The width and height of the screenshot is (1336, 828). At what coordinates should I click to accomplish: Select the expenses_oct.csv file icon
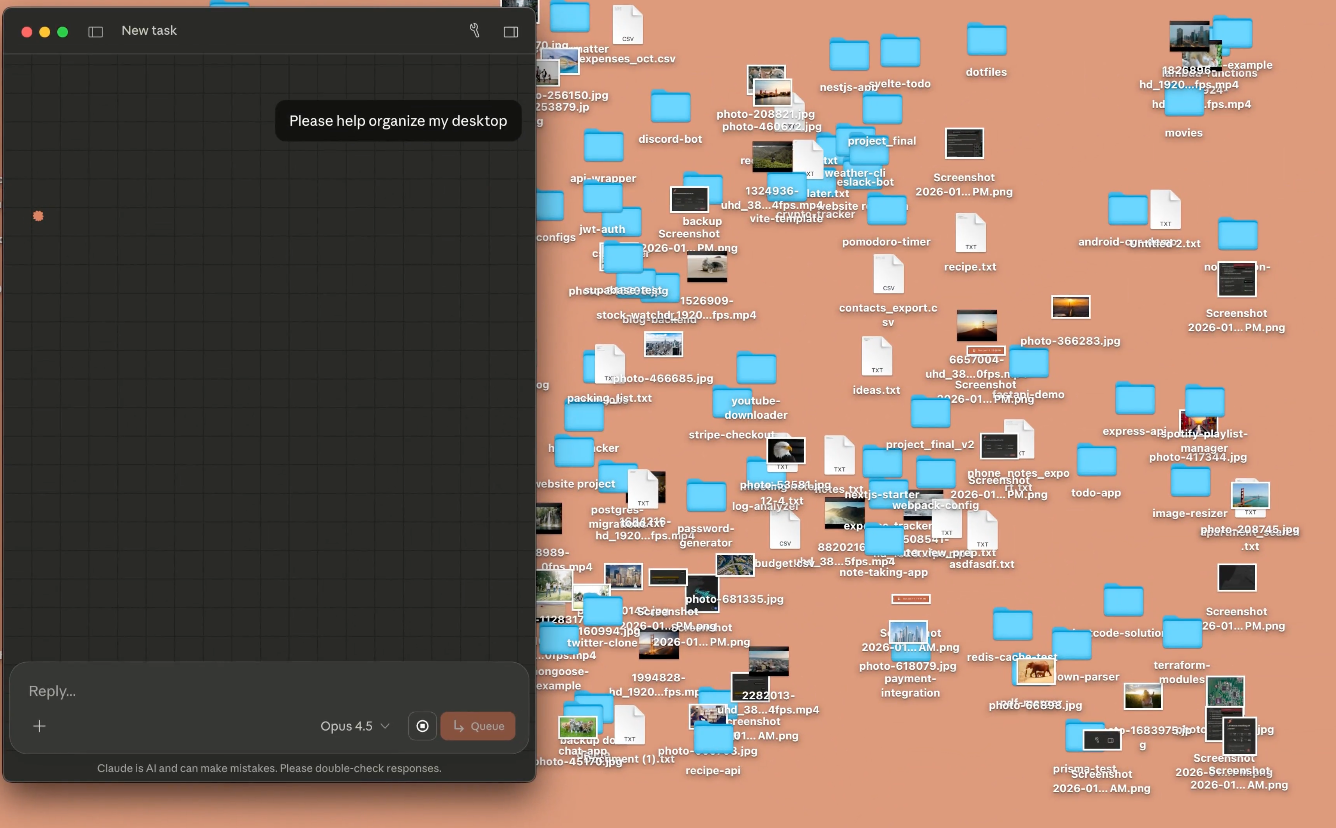[627, 26]
